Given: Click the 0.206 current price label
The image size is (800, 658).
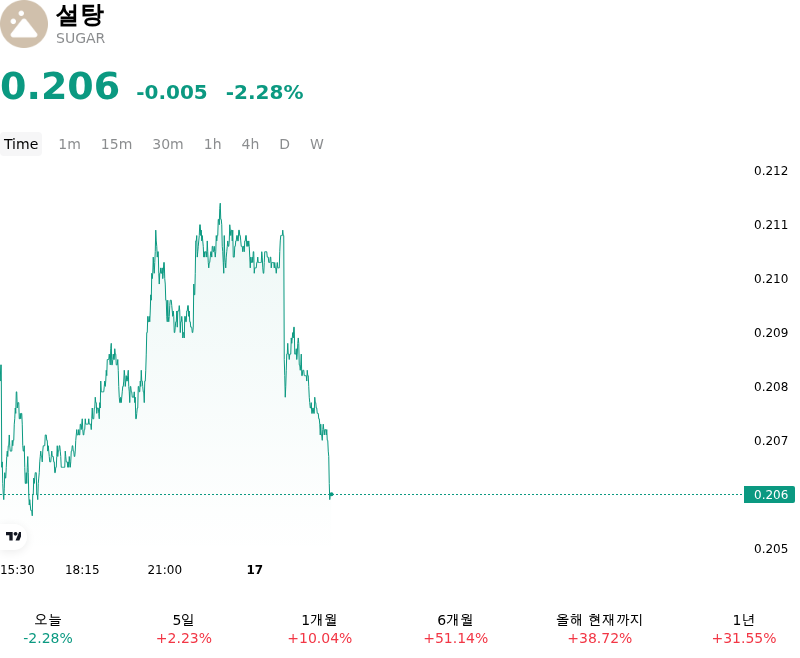Looking at the screenshot, I should pyautogui.click(x=769, y=494).
